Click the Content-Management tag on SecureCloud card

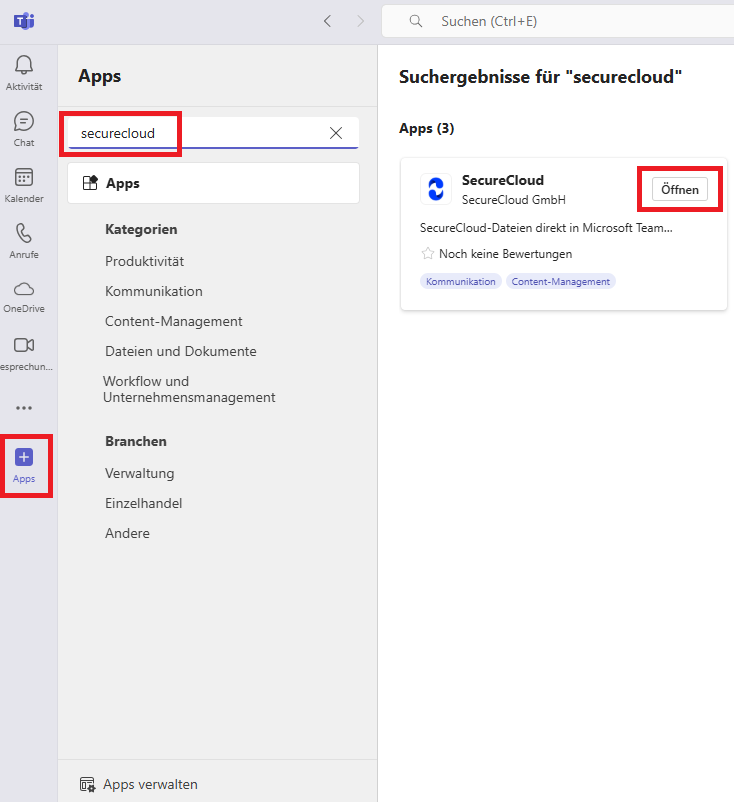[x=561, y=281]
